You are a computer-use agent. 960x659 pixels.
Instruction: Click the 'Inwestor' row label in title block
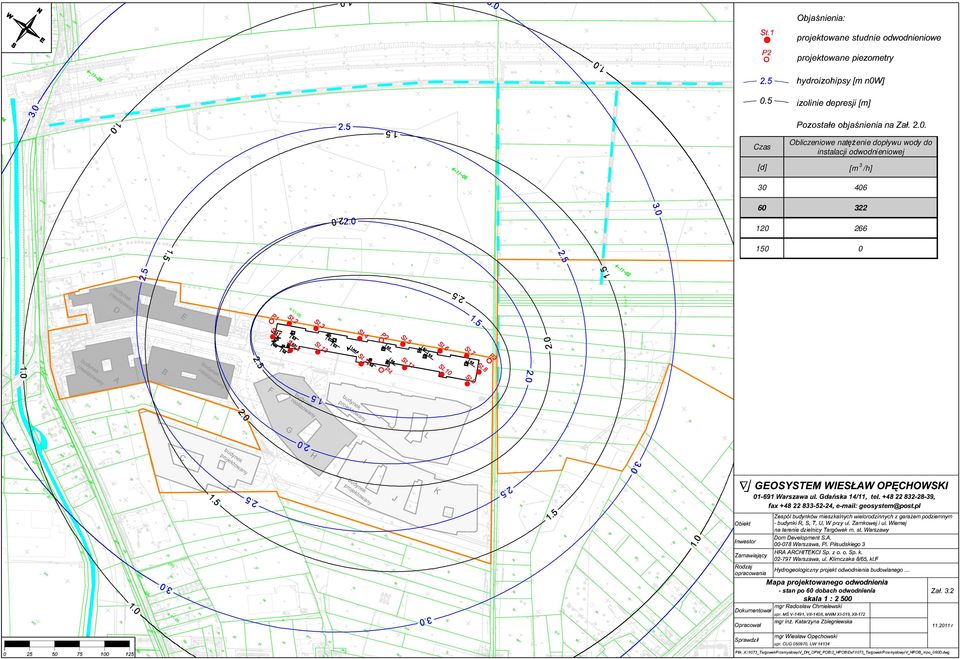[745, 542]
